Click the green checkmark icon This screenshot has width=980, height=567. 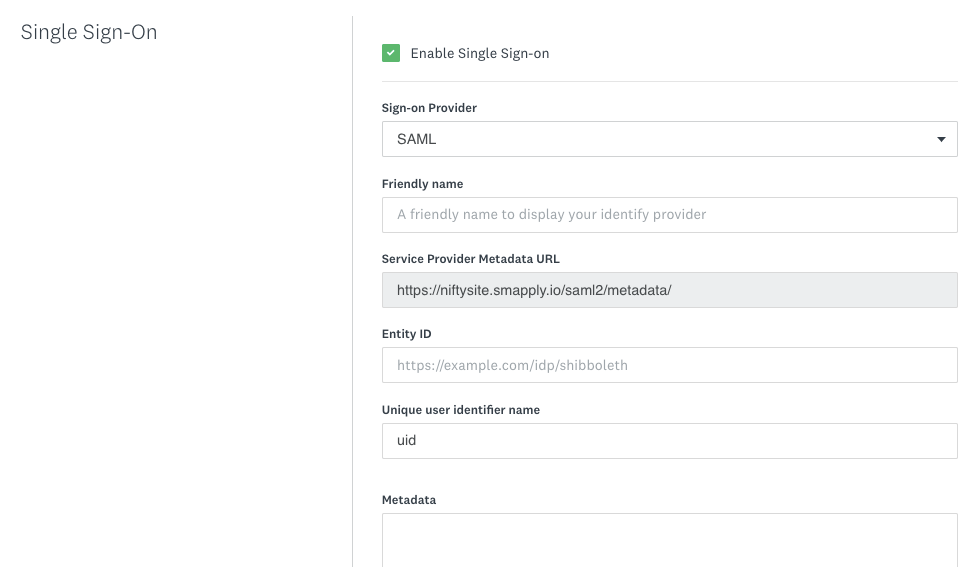[x=391, y=53]
